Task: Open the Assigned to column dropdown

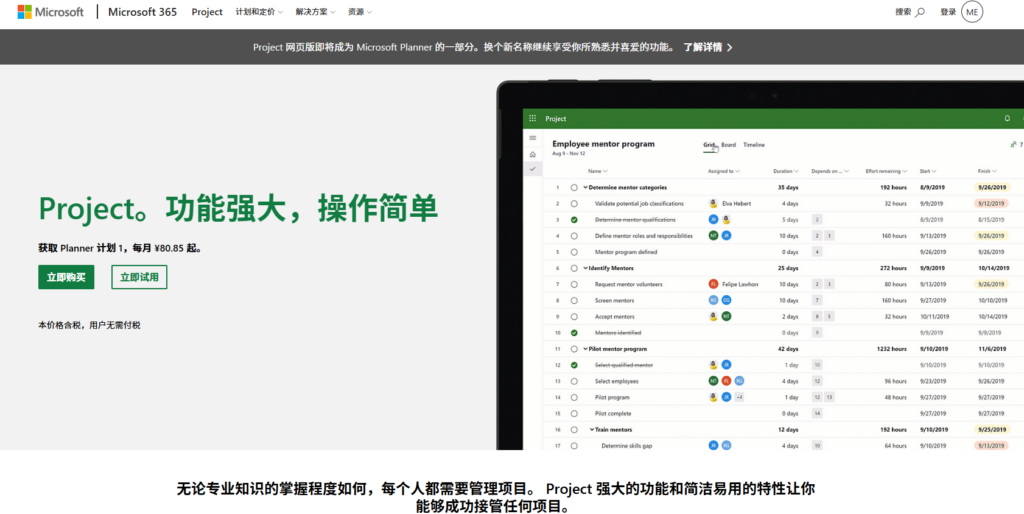Action: (724, 171)
